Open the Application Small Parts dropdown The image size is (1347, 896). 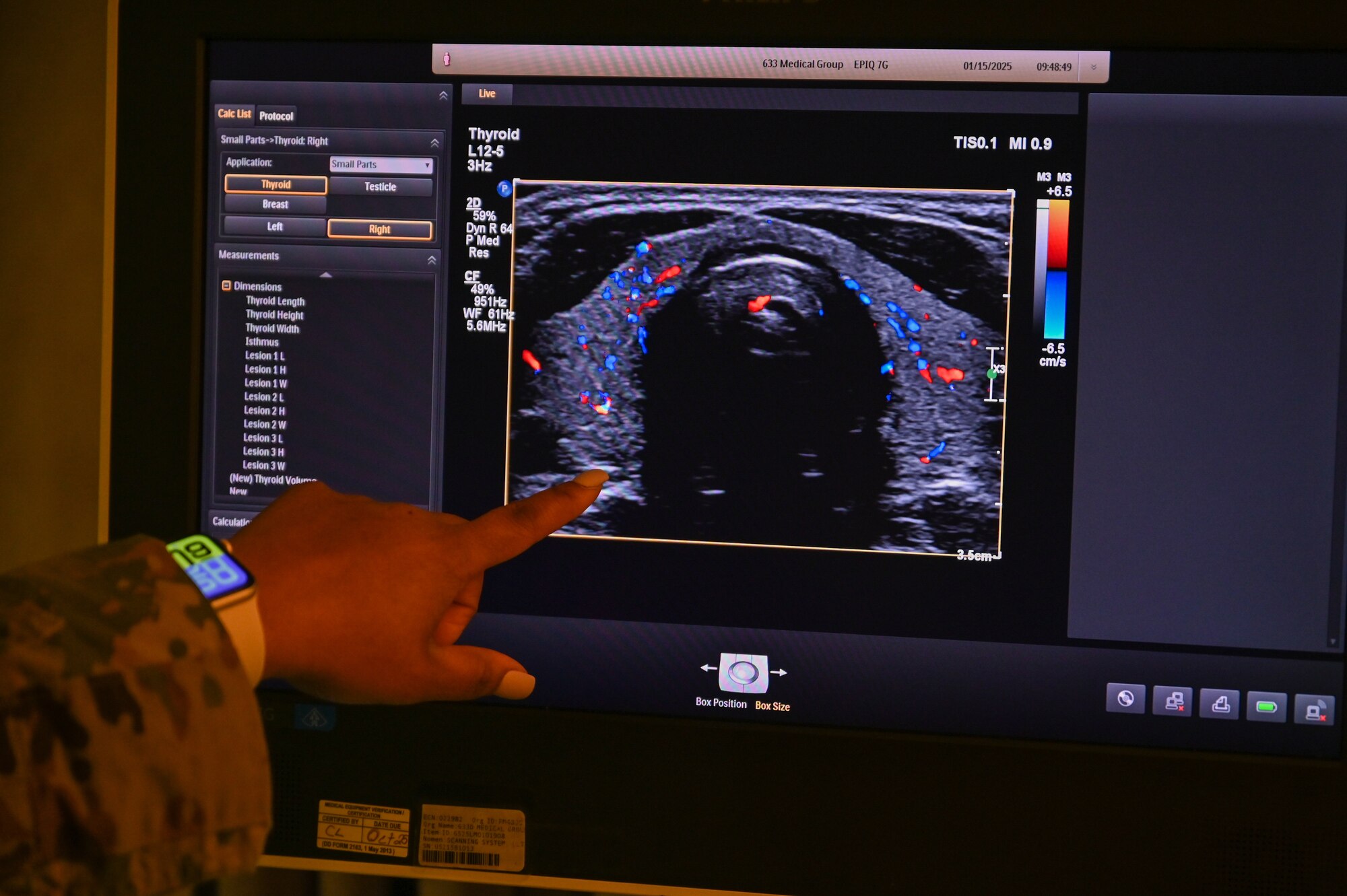(x=381, y=164)
